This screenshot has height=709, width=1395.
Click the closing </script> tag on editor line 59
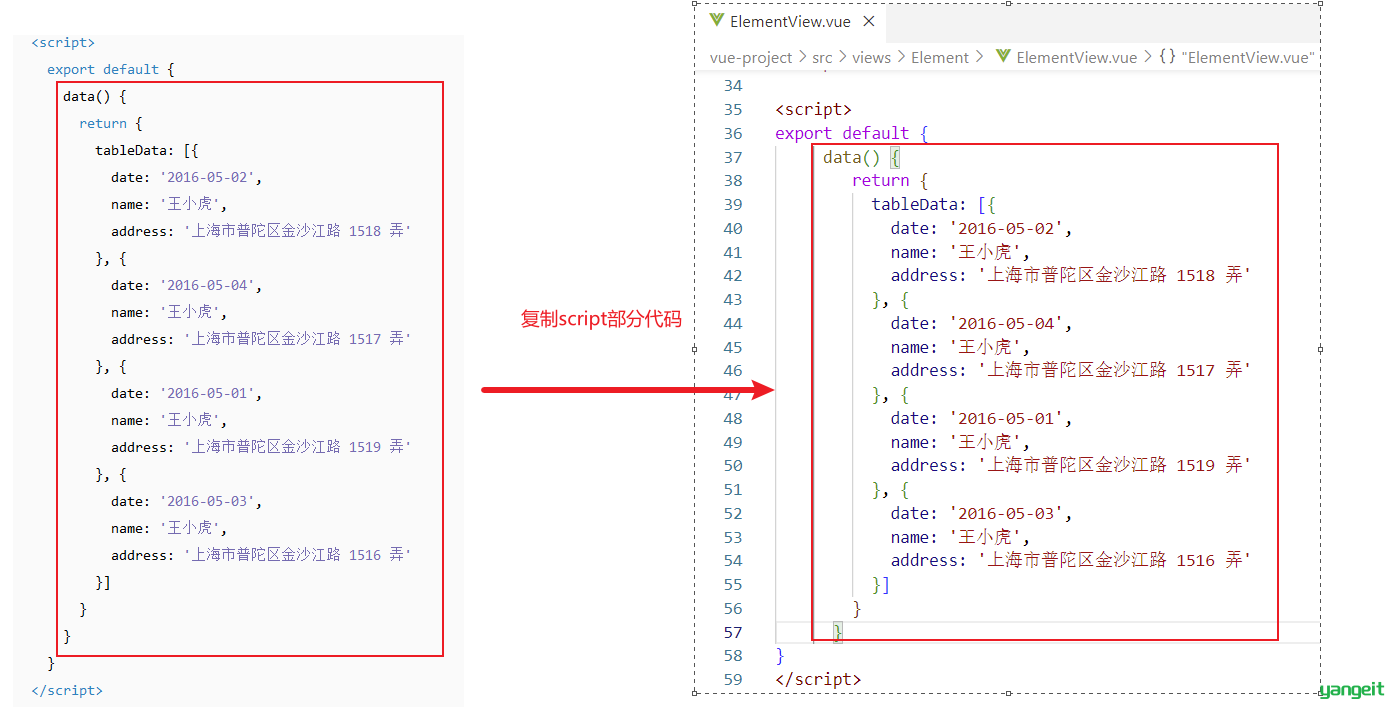817,680
